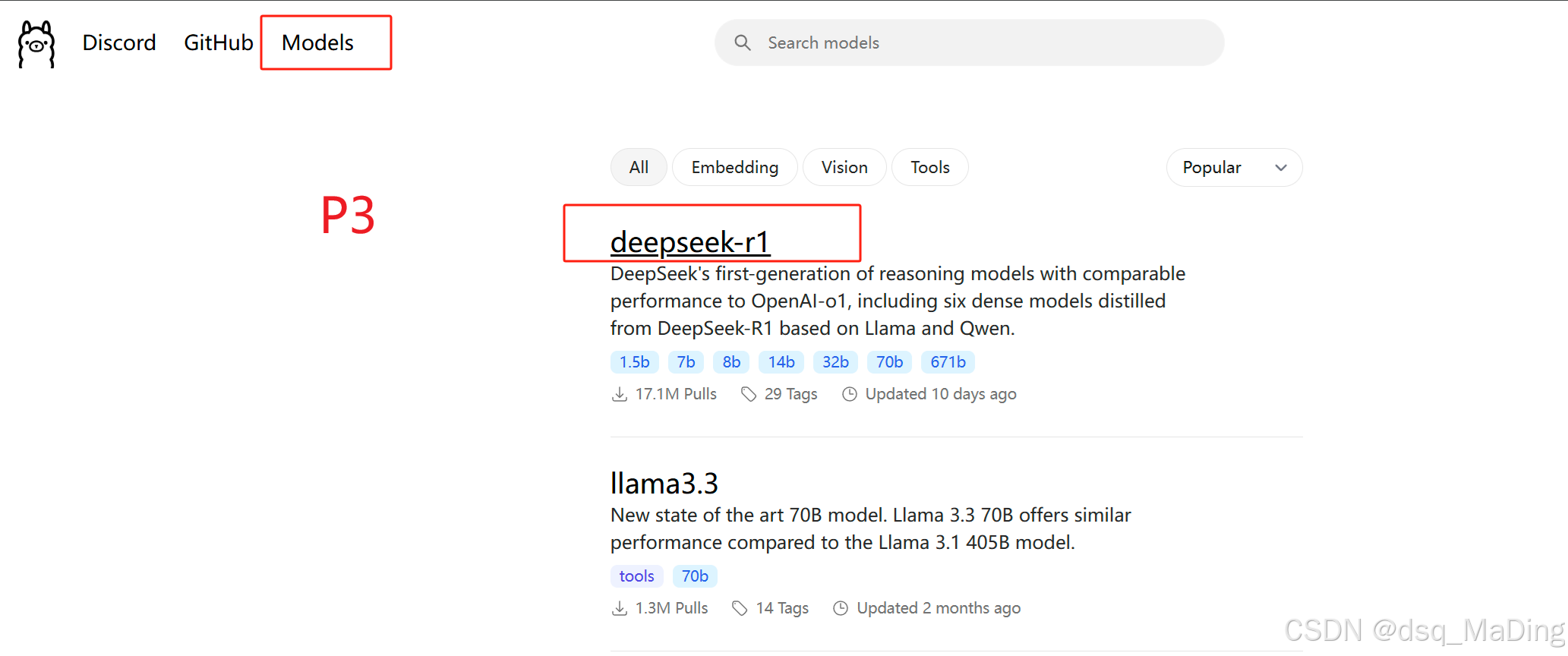Viewport: 1568px width, 656px height.
Task: Click the tools tag under llama3.3
Action: coord(636,576)
